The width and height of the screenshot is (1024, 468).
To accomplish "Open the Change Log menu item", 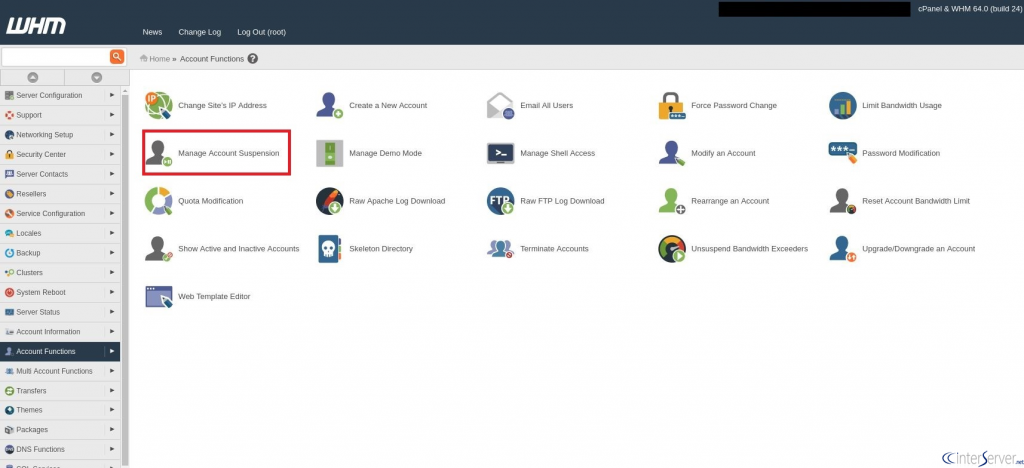I will [x=200, y=32].
